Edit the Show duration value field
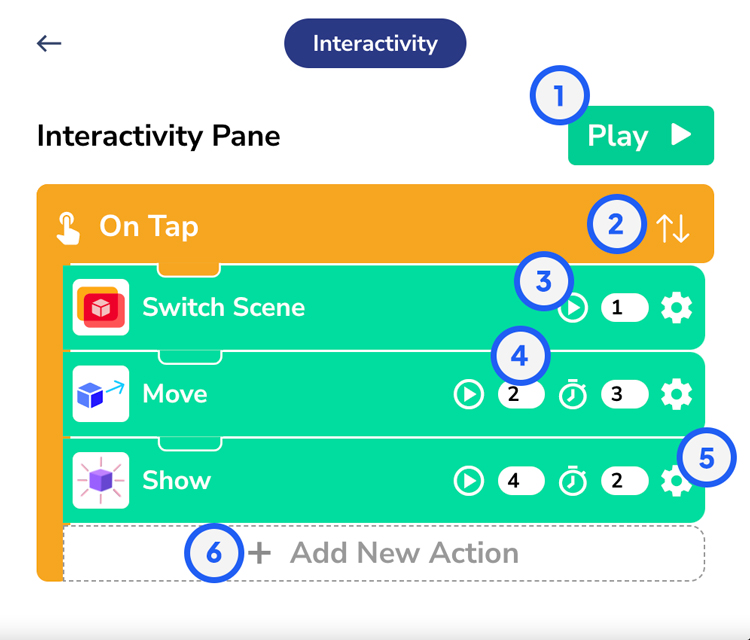This screenshot has width=750, height=640. 625,481
